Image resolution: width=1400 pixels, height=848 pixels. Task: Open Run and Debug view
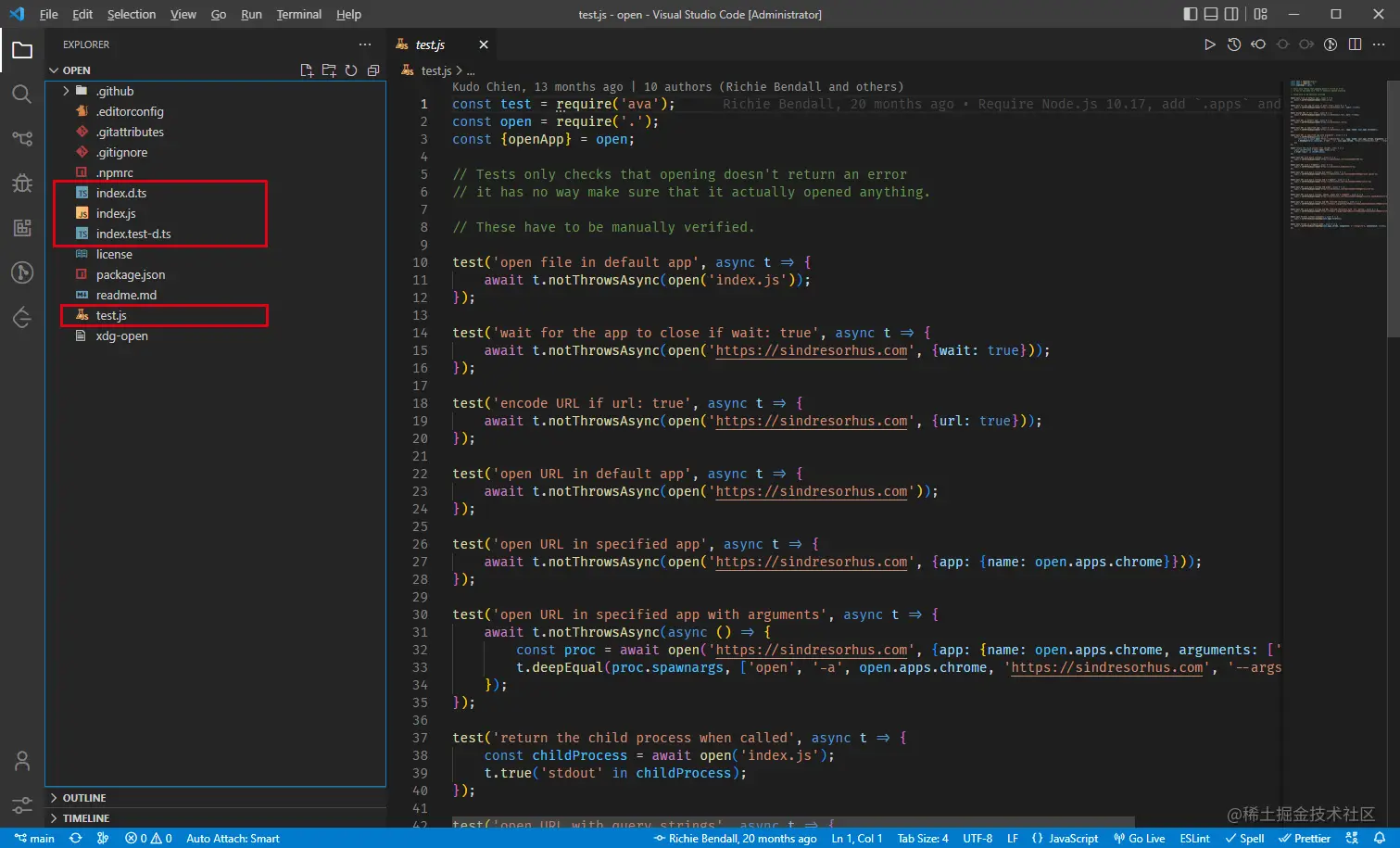pos(22,184)
